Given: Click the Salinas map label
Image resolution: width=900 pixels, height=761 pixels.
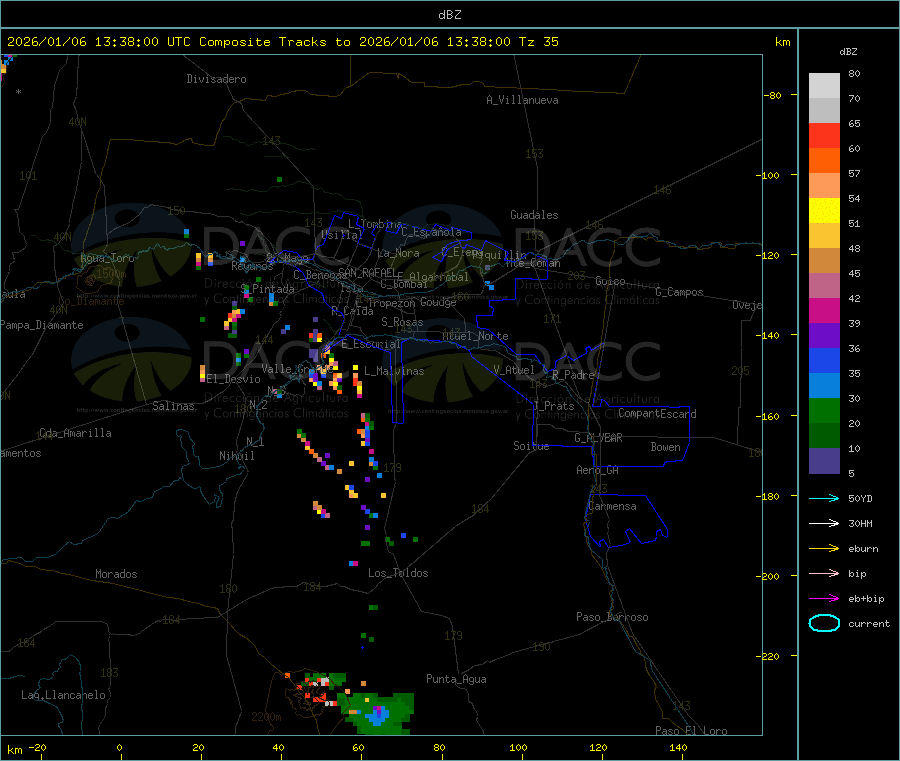Looking at the screenshot, I should coord(173,406).
